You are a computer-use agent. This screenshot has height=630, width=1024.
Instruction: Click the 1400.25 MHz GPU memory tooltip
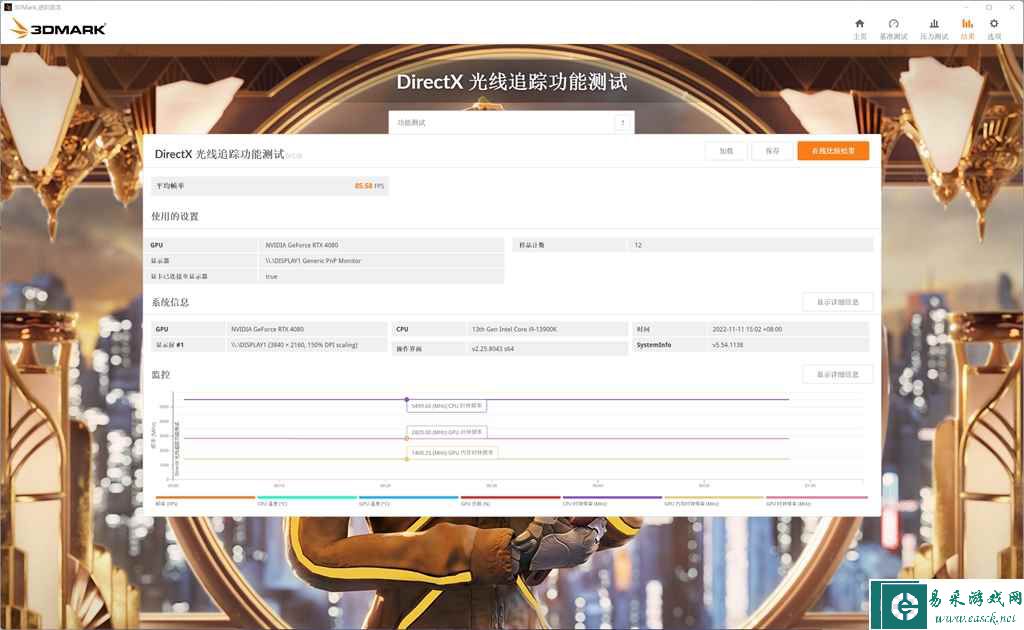[x=453, y=452]
